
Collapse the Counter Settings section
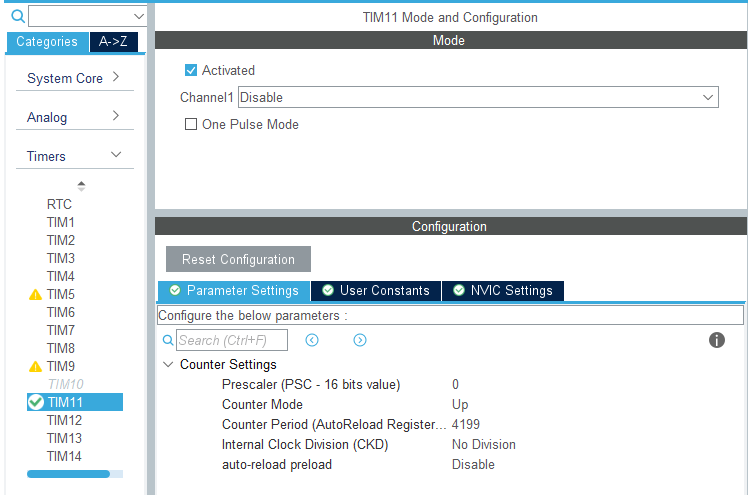click(168, 365)
